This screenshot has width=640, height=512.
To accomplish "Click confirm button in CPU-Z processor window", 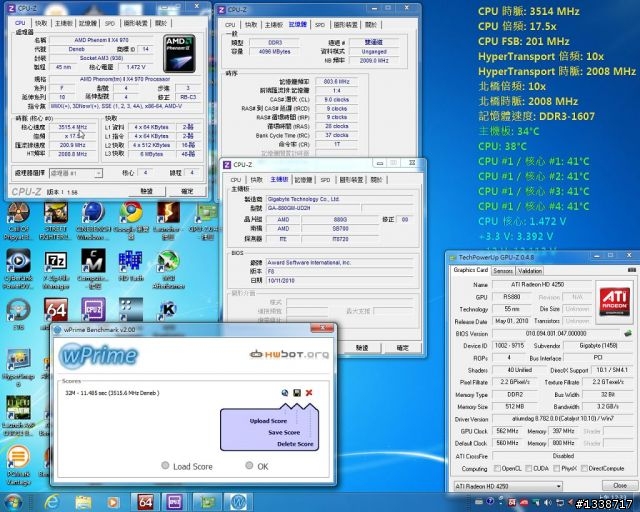I will tap(187, 191).
